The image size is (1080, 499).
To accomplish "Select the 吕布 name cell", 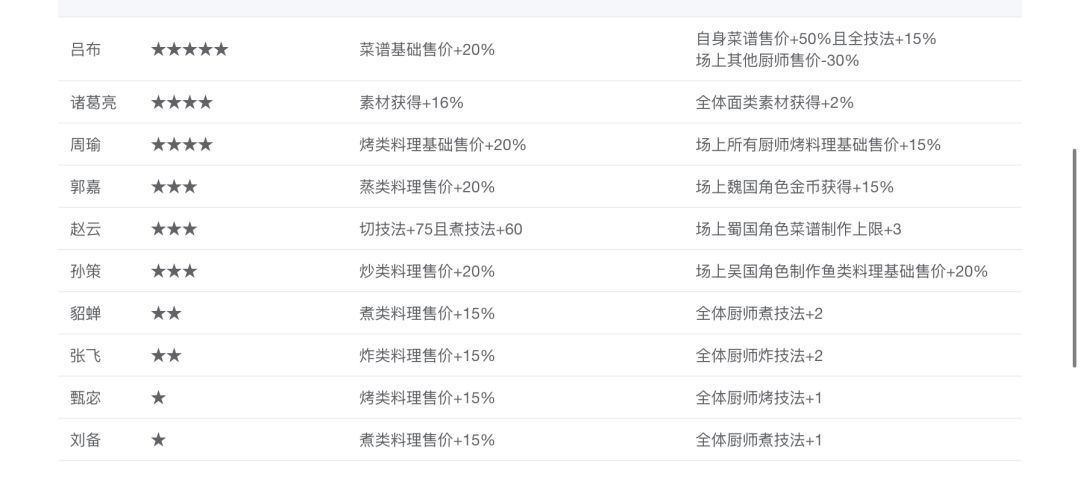I will tap(85, 49).
